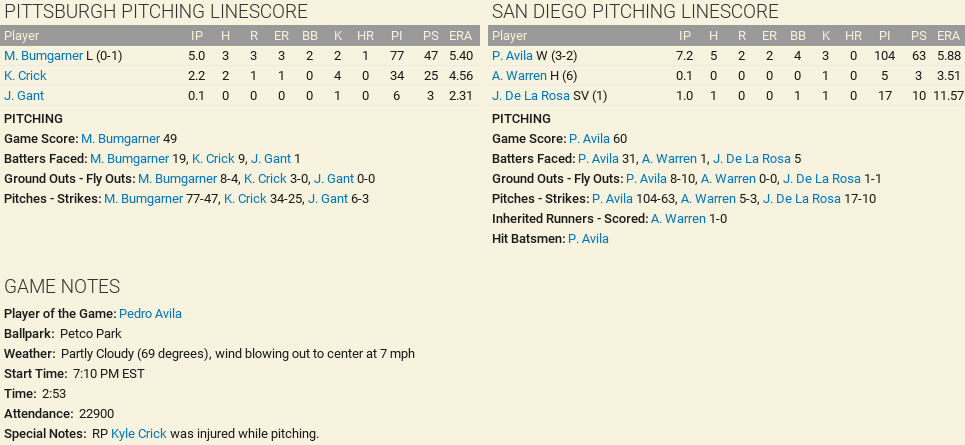Click Kyle Crick link in Special Notes
965x445 pixels.
139,434
